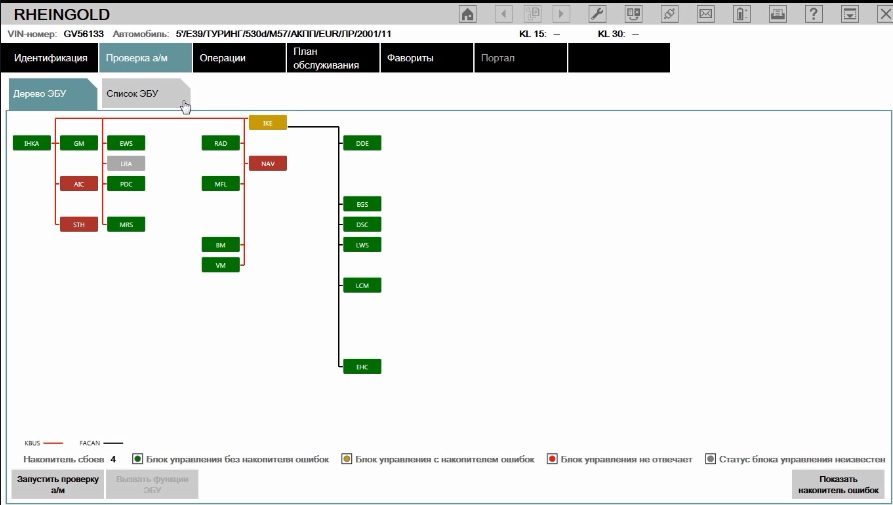893x505 pixels.
Task: Click the printer icon
Action: 778,14
